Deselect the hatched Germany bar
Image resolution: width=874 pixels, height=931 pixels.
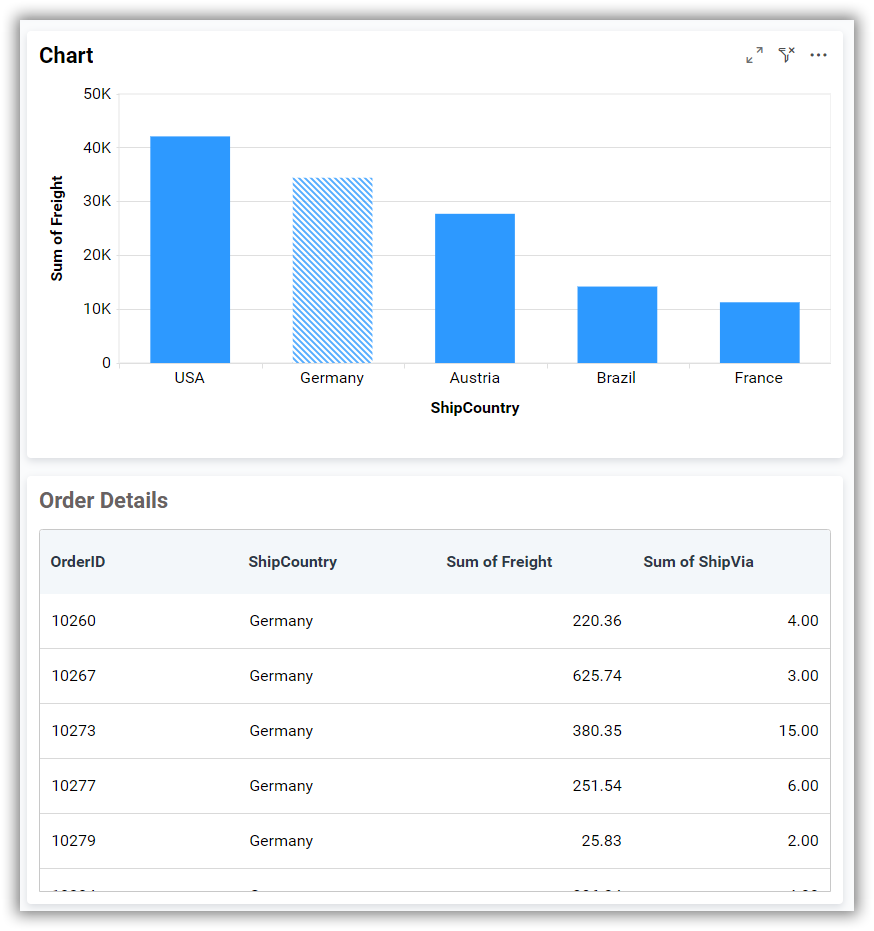(x=332, y=270)
